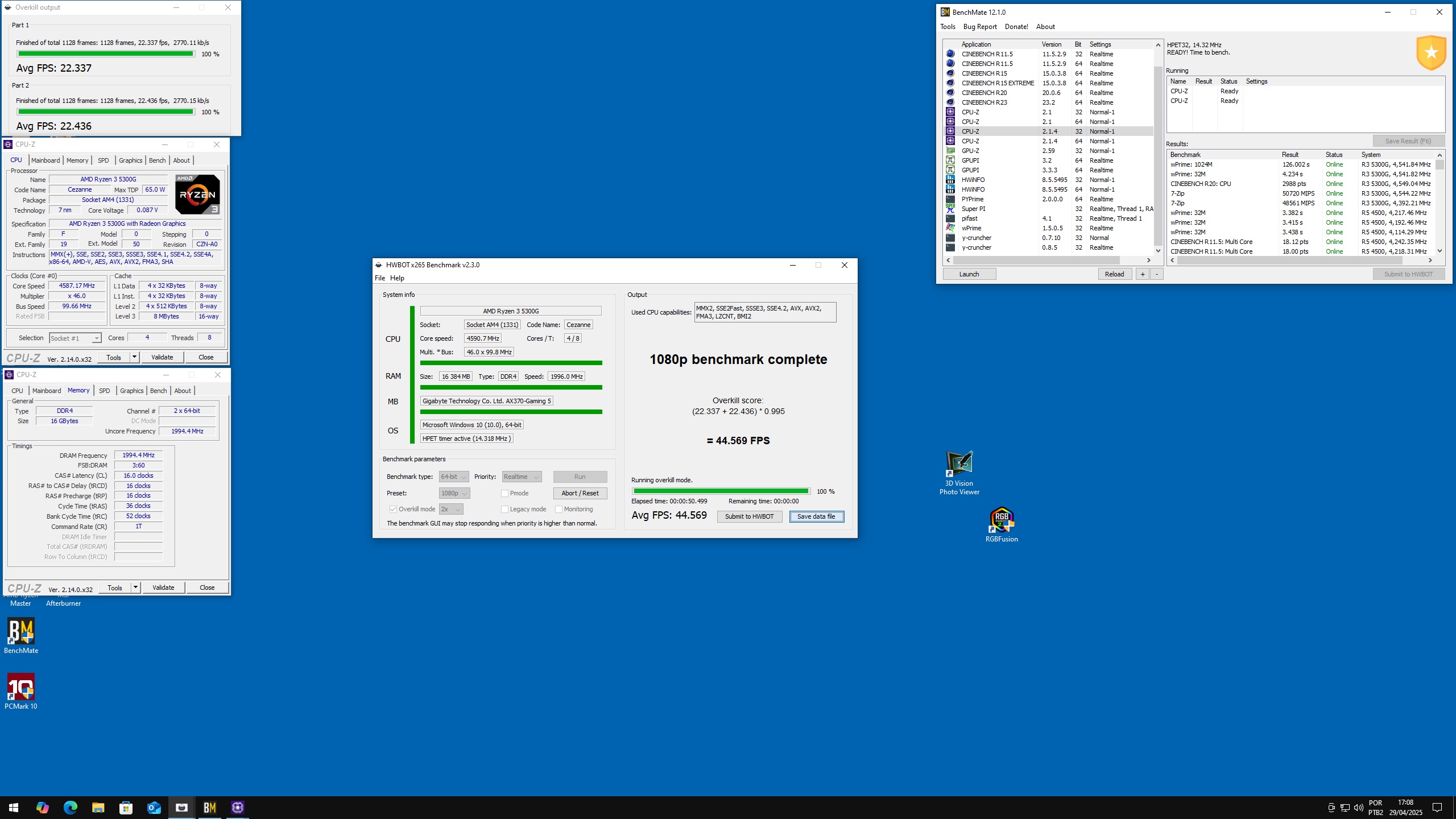Click the volume tray icon
Viewport: 1456px width, 819px height.
[x=1359, y=808]
